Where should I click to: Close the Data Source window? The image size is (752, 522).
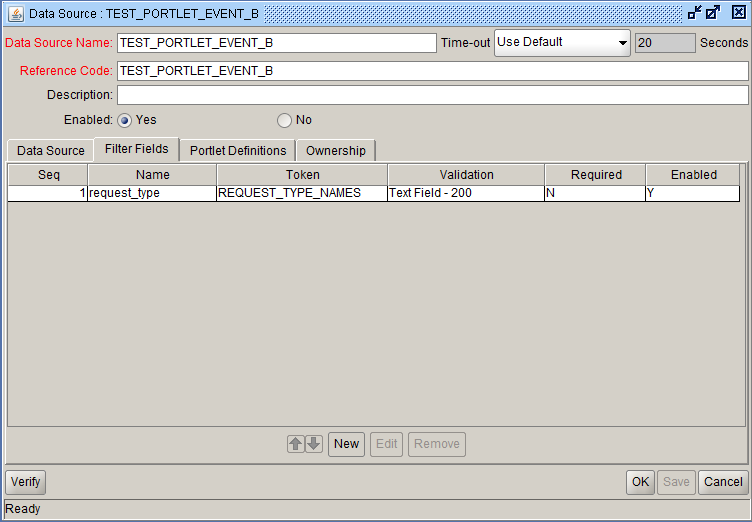(738, 13)
